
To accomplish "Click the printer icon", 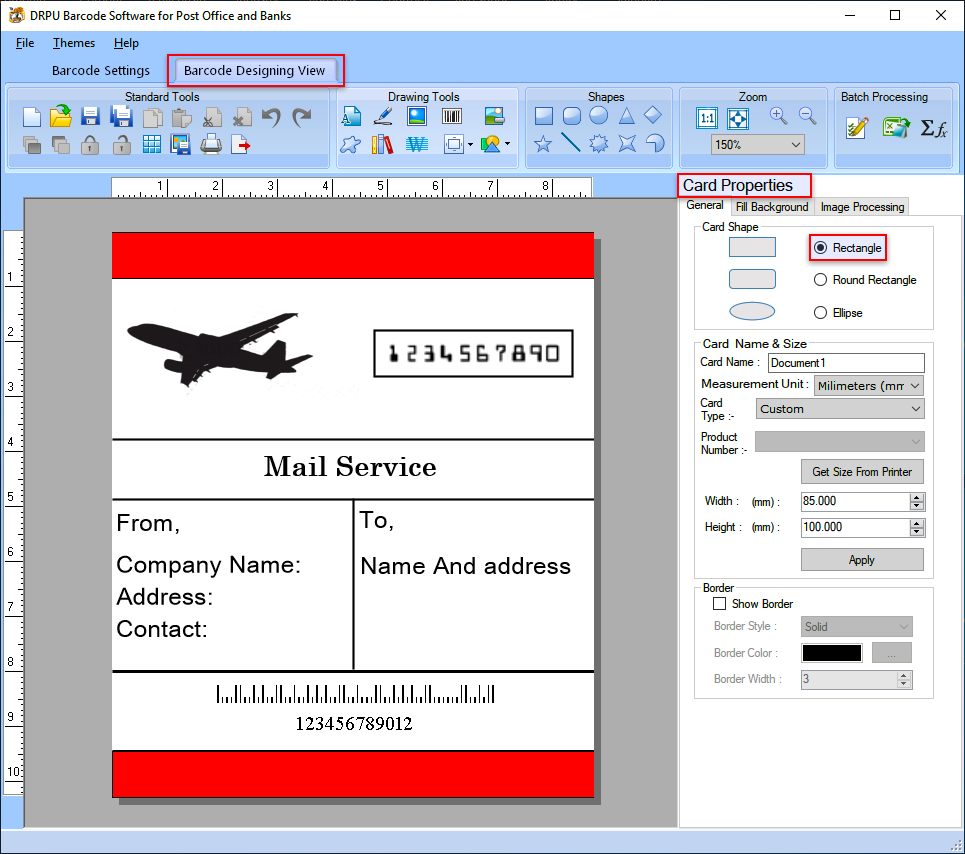I will click(x=211, y=145).
